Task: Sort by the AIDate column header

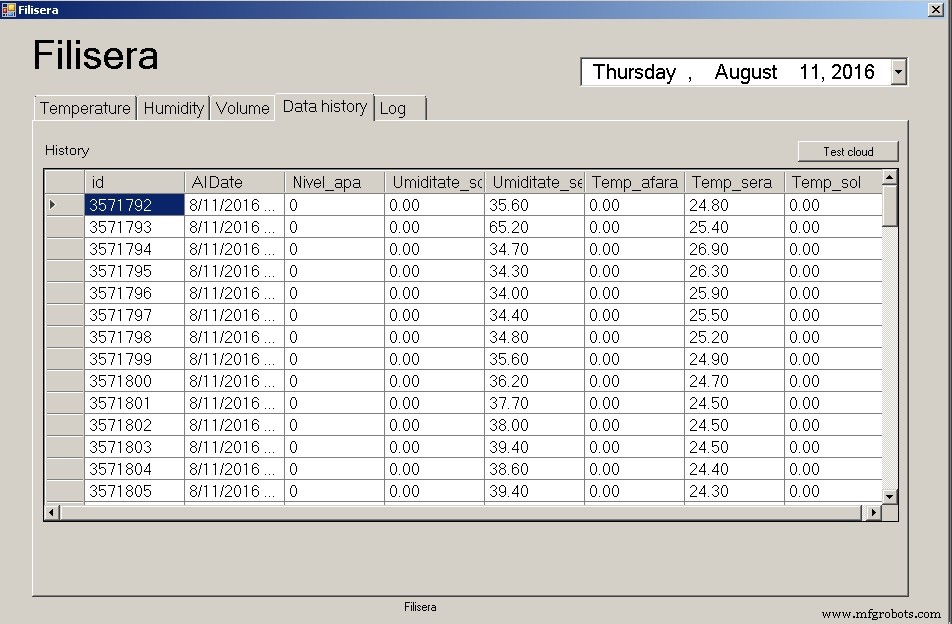Action: pos(234,182)
